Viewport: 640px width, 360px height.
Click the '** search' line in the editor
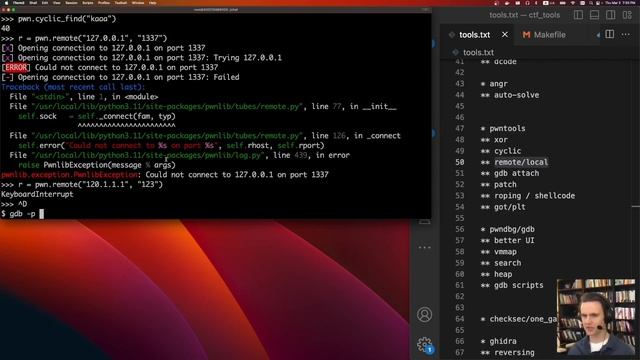point(501,263)
